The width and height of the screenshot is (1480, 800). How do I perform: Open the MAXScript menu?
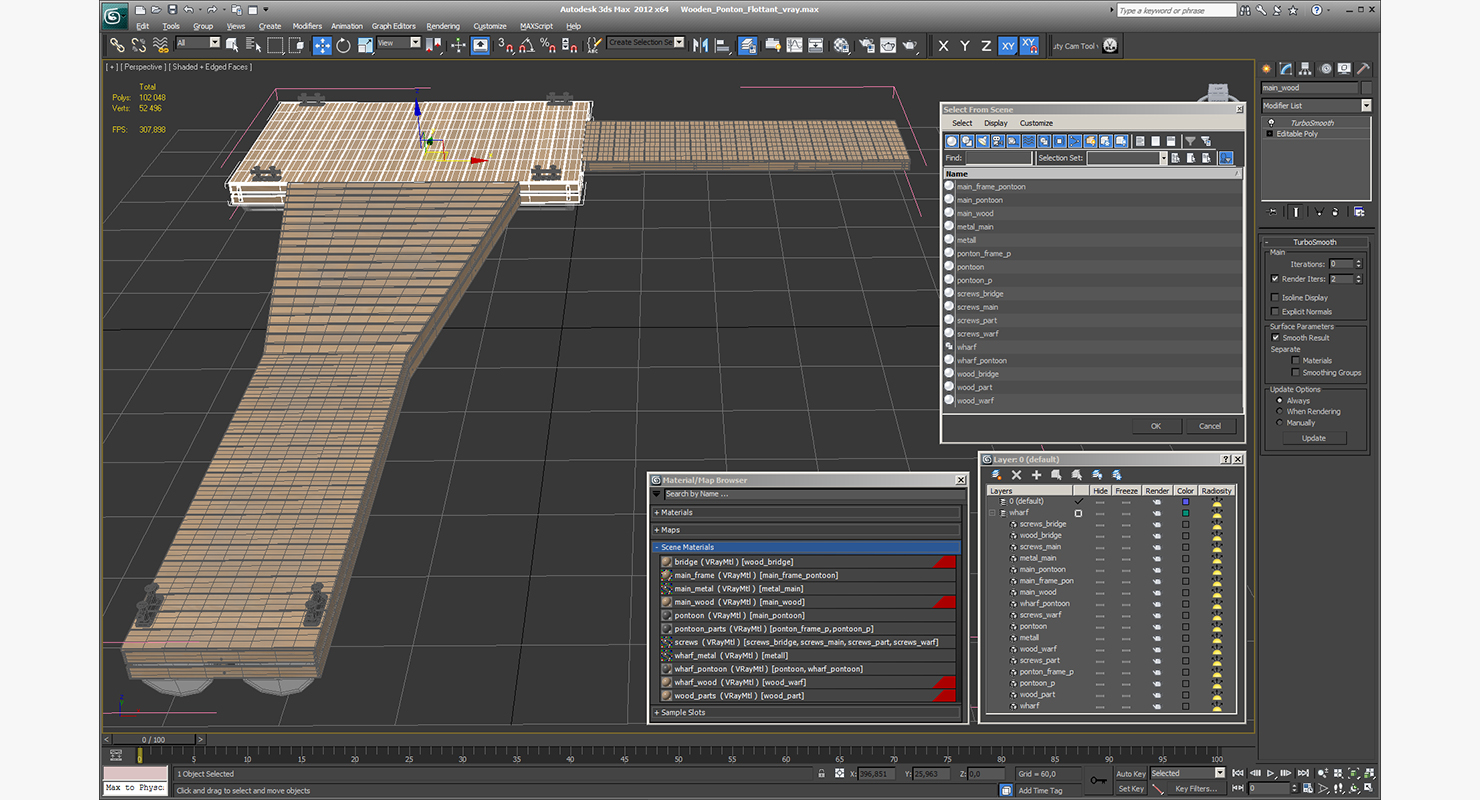click(536, 26)
